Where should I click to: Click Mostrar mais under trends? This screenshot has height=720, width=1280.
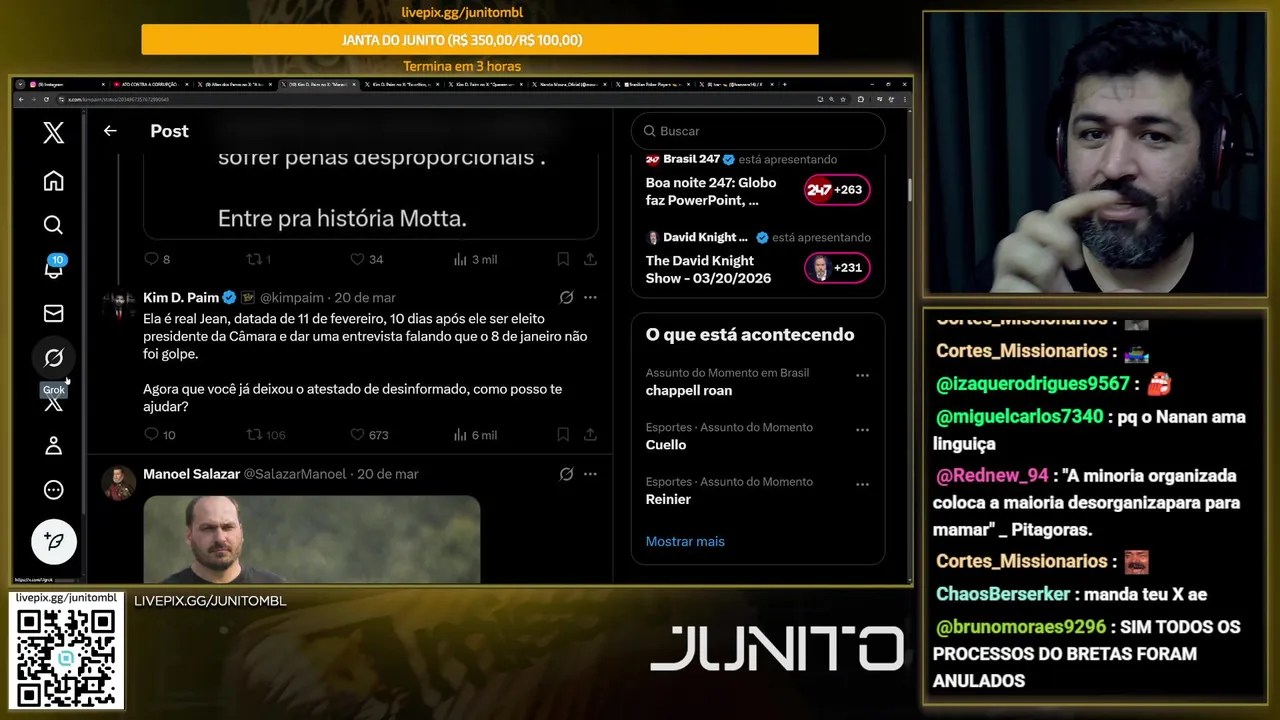click(685, 541)
